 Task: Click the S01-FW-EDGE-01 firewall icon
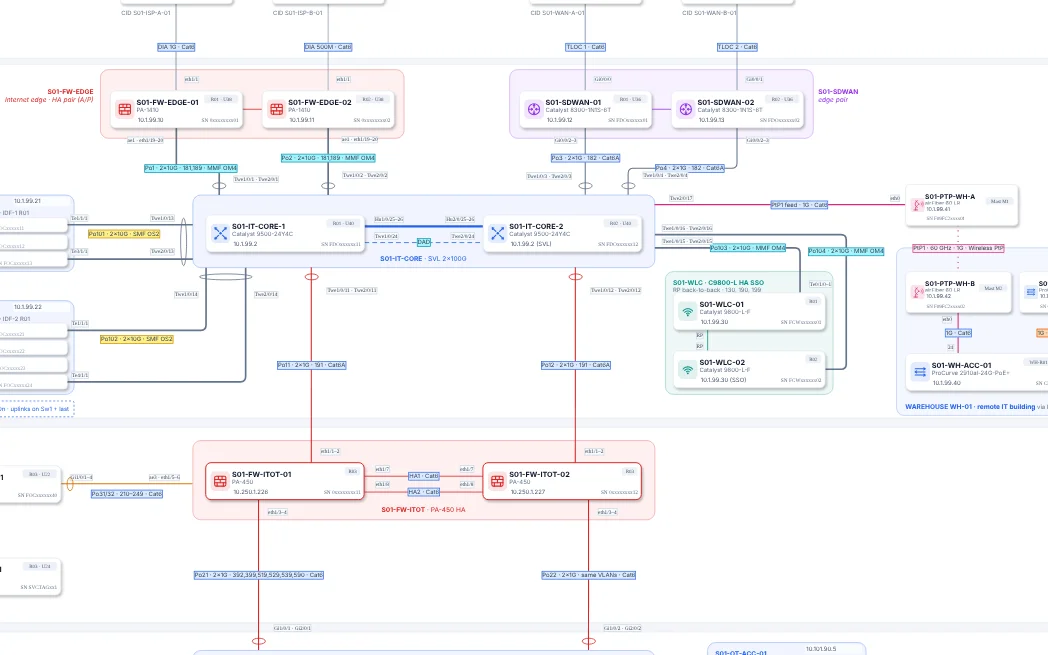tap(125, 109)
